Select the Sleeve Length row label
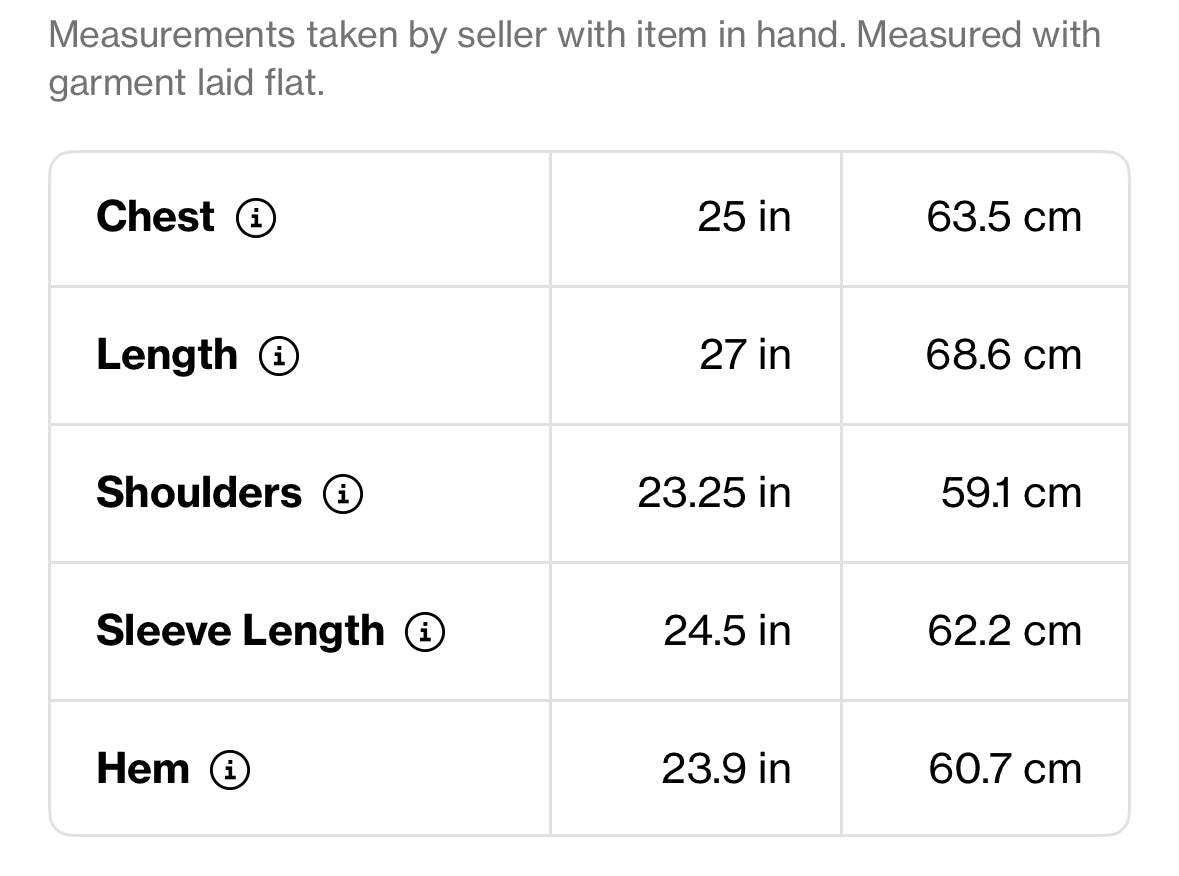Viewport: 1179px width, 876px height. [241, 631]
